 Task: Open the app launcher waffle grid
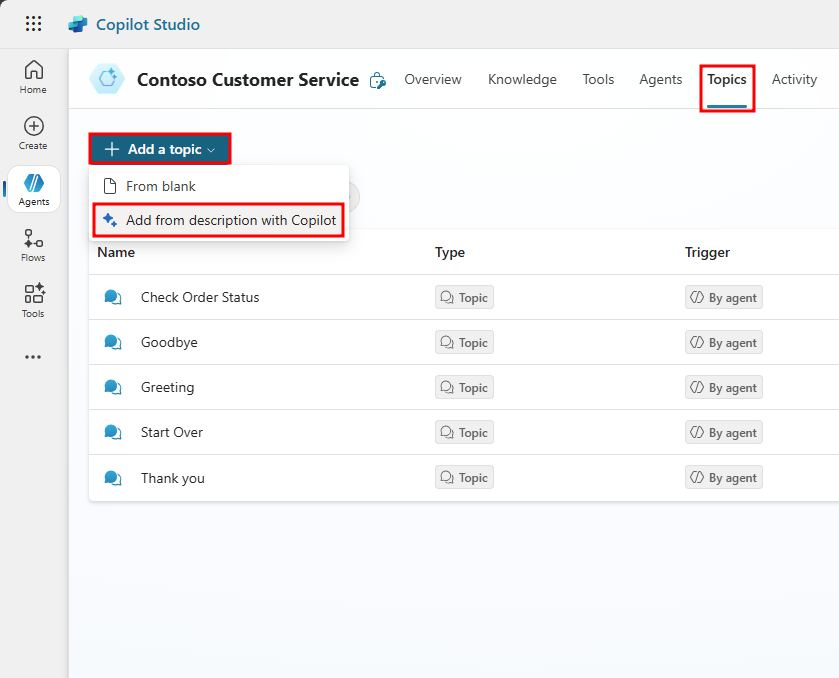[33, 24]
